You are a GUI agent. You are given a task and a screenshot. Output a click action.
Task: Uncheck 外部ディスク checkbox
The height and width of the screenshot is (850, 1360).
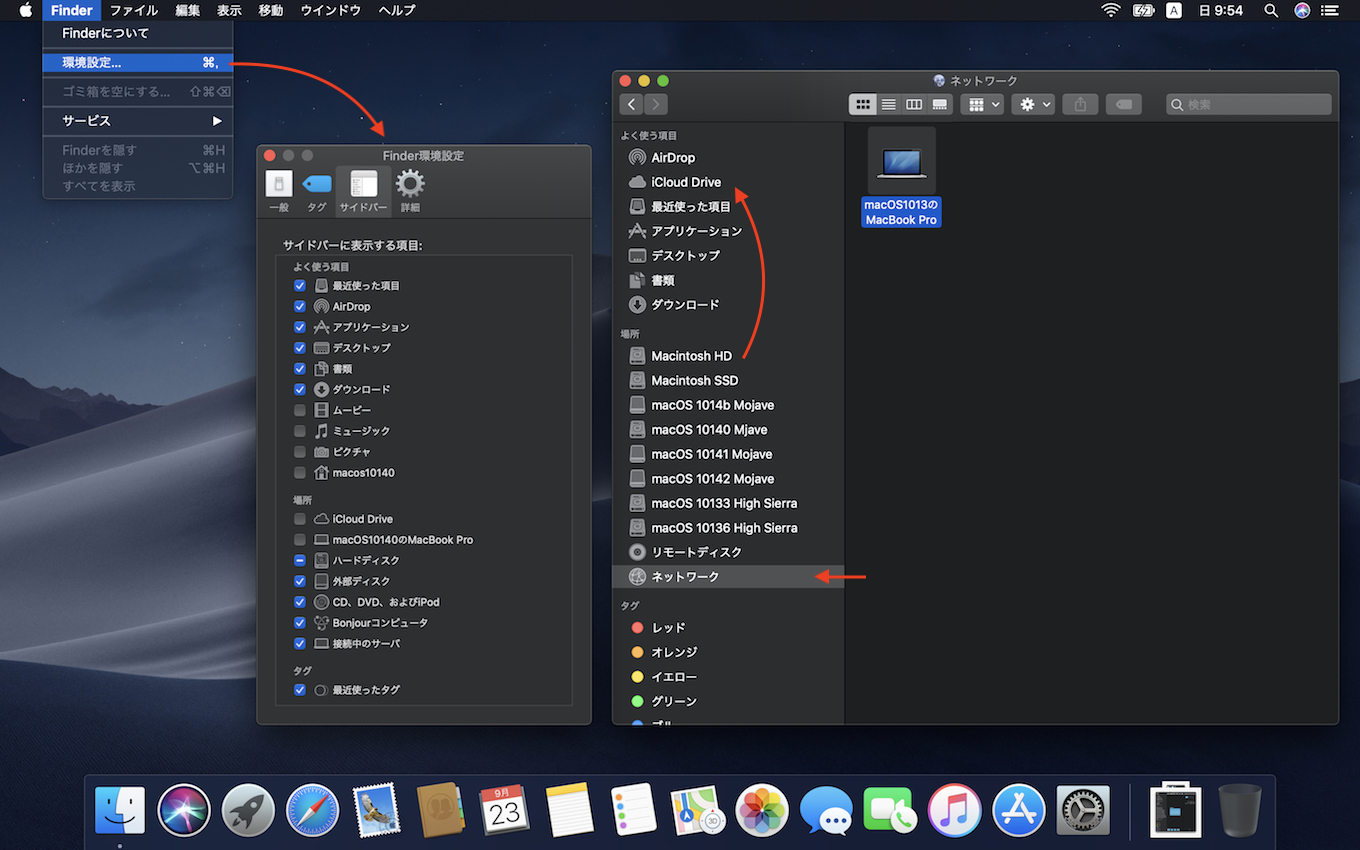300,581
